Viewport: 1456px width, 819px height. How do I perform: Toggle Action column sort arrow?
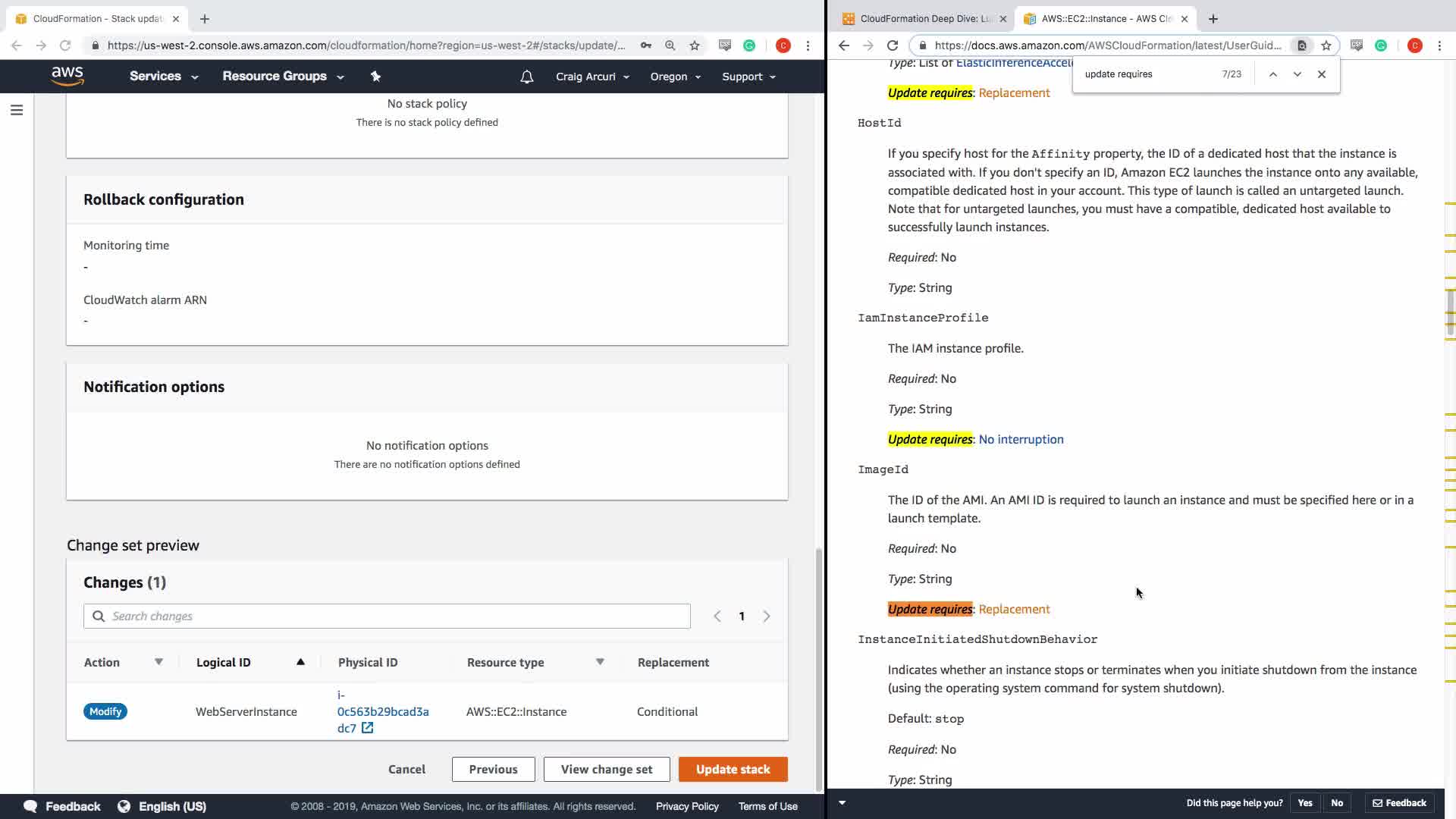158,662
